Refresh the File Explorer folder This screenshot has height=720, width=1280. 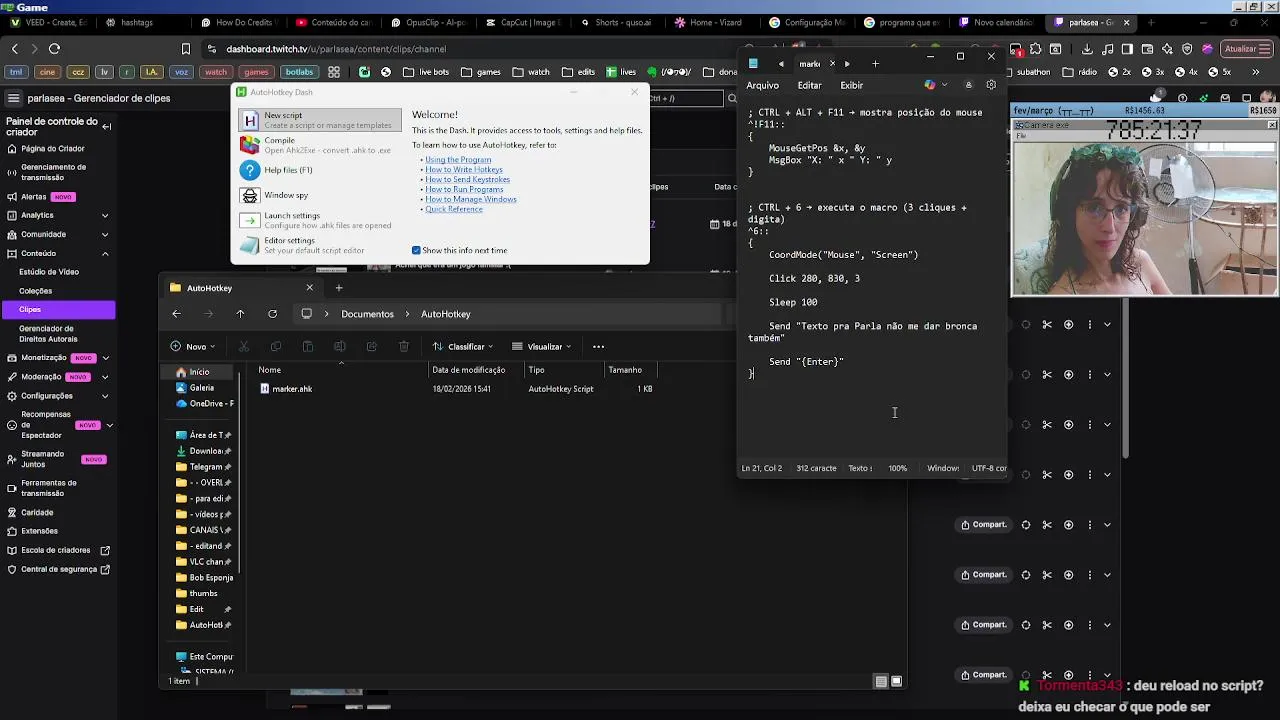[272, 314]
